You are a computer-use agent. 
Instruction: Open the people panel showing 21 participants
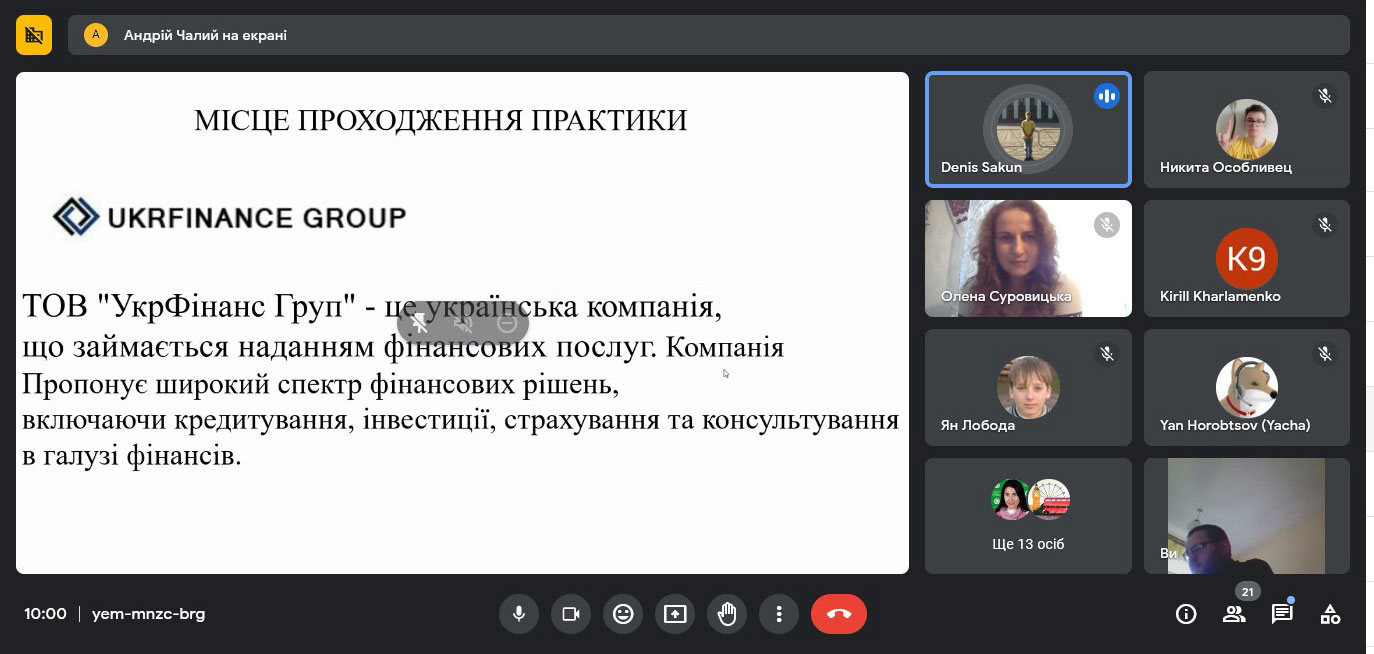1234,614
